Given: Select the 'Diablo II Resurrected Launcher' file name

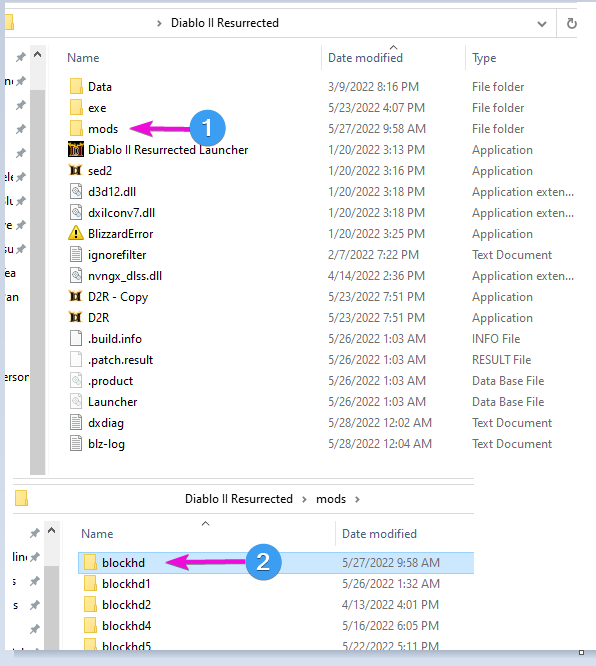Looking at the screenshot, I should click(x=168, y=150).
